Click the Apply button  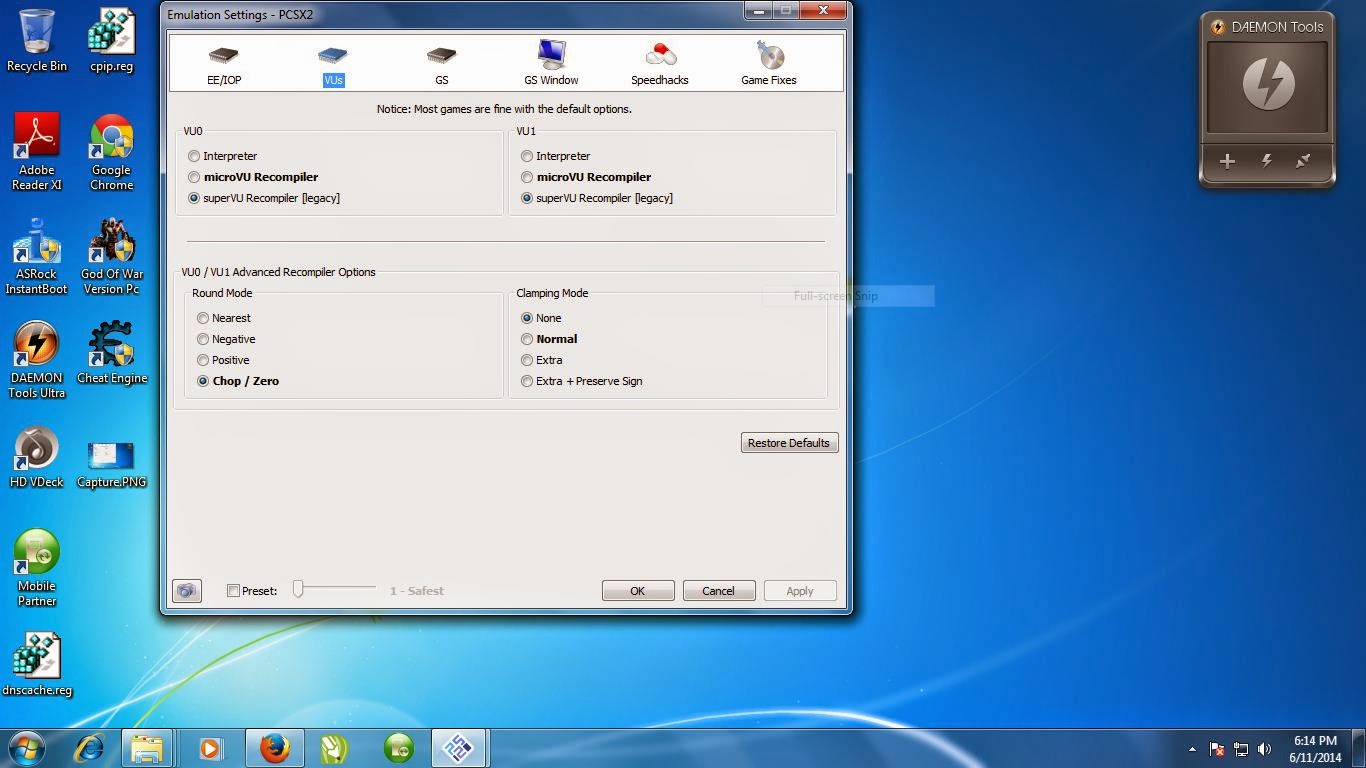[800, 591]
